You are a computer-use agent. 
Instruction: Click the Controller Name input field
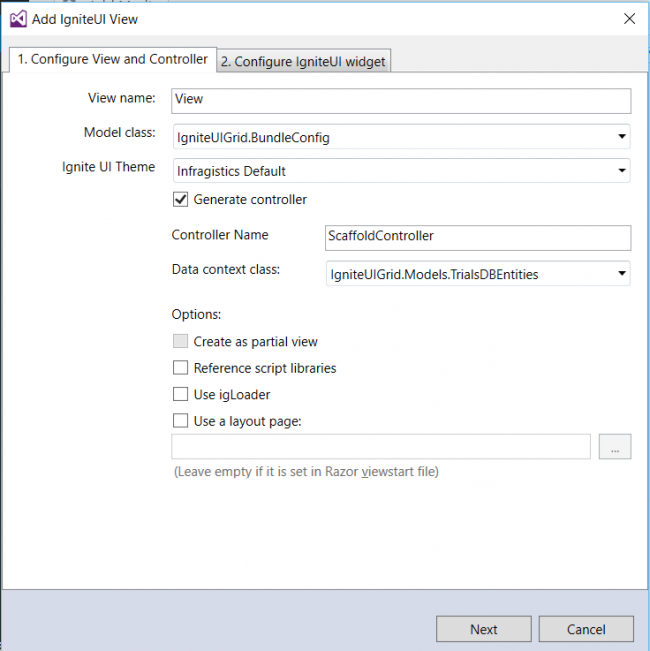478,238
